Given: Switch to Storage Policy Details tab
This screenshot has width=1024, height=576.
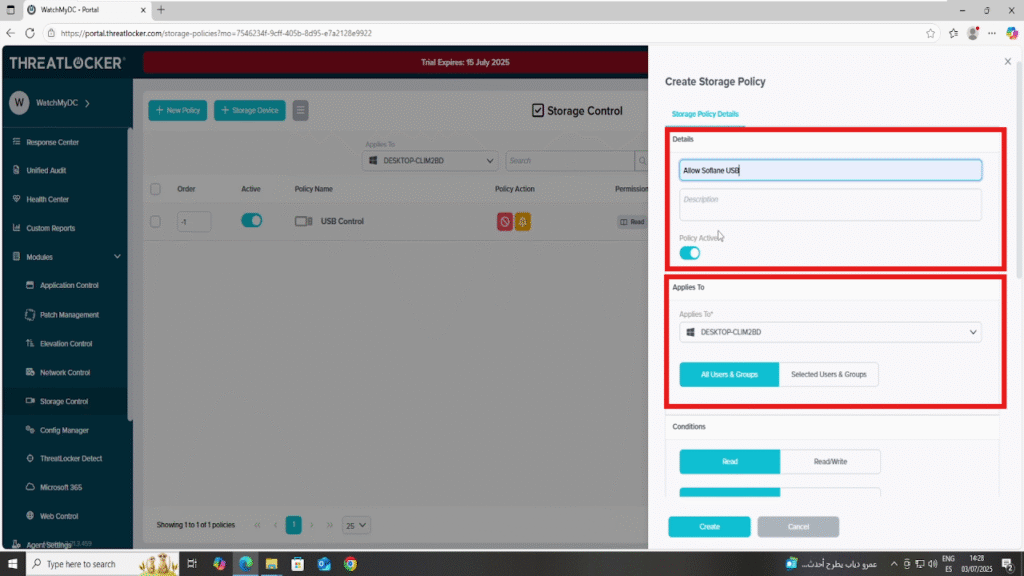Looking at the screenshot, I should click(705, 114).
